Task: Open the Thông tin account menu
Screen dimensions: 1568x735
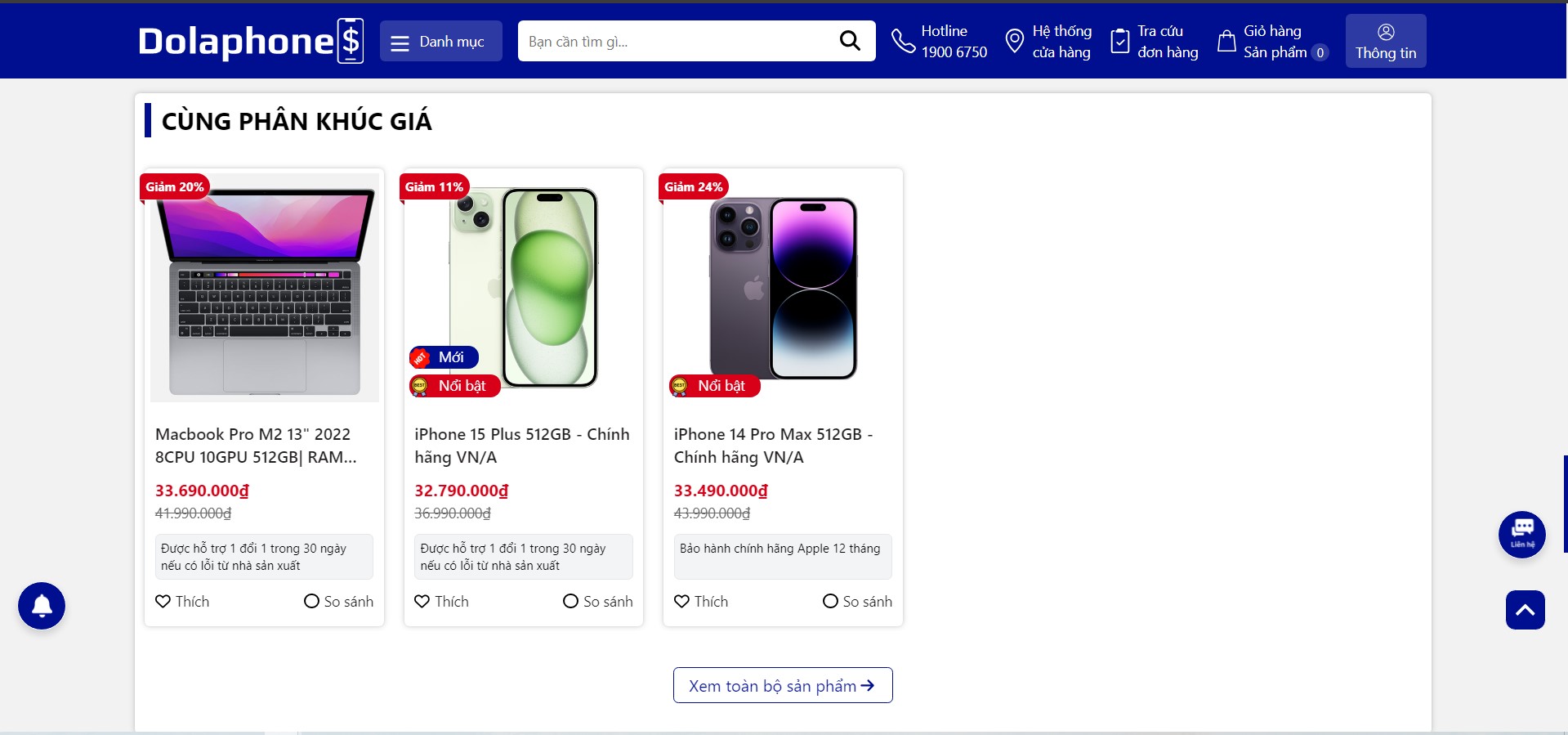Action: [1385, 42]
